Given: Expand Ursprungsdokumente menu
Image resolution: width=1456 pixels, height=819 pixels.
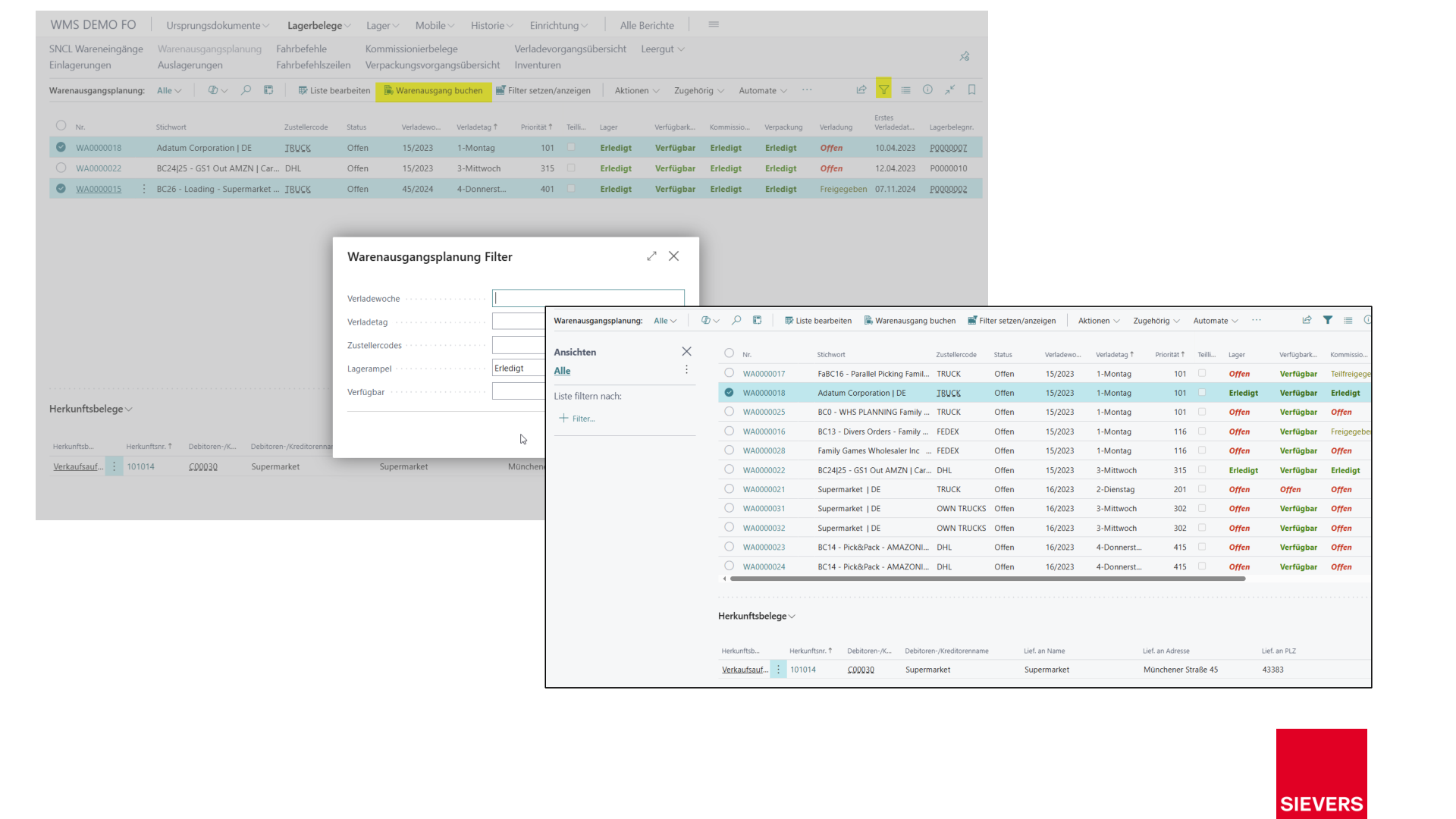Looking at the screenshot, I should (x=218, y=25).
